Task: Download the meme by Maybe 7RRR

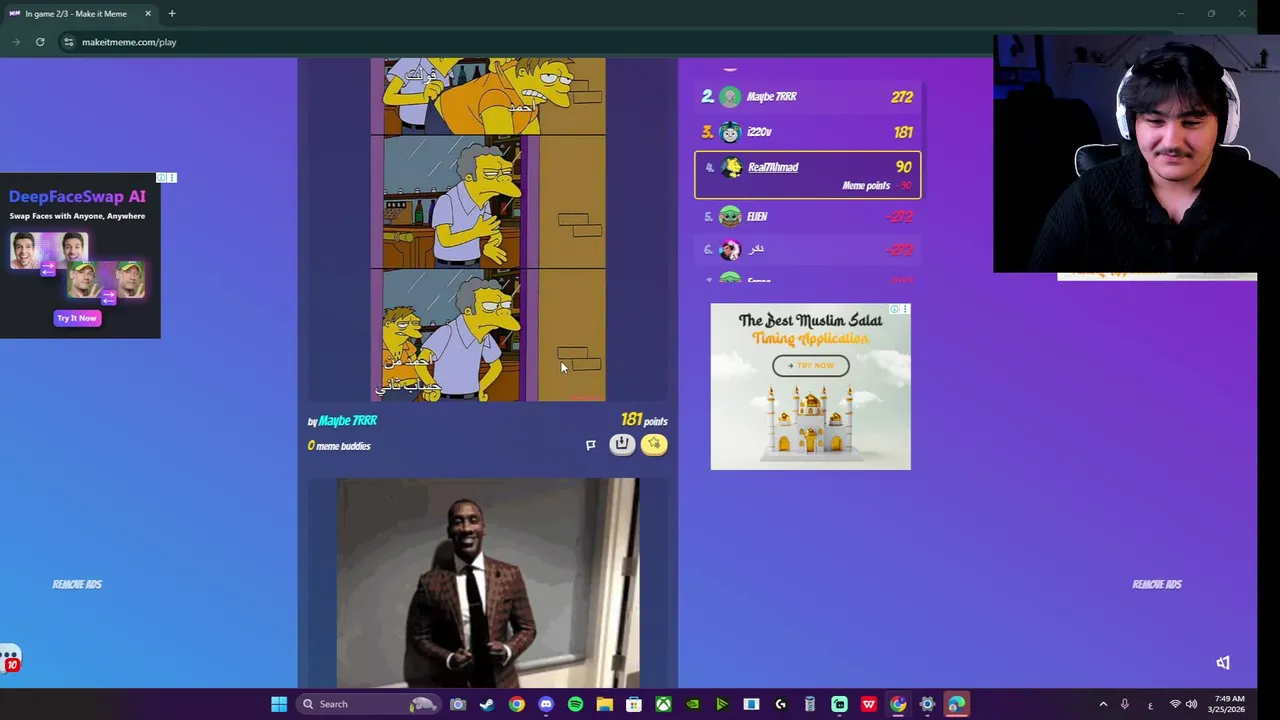Action: tap(622, 444)
